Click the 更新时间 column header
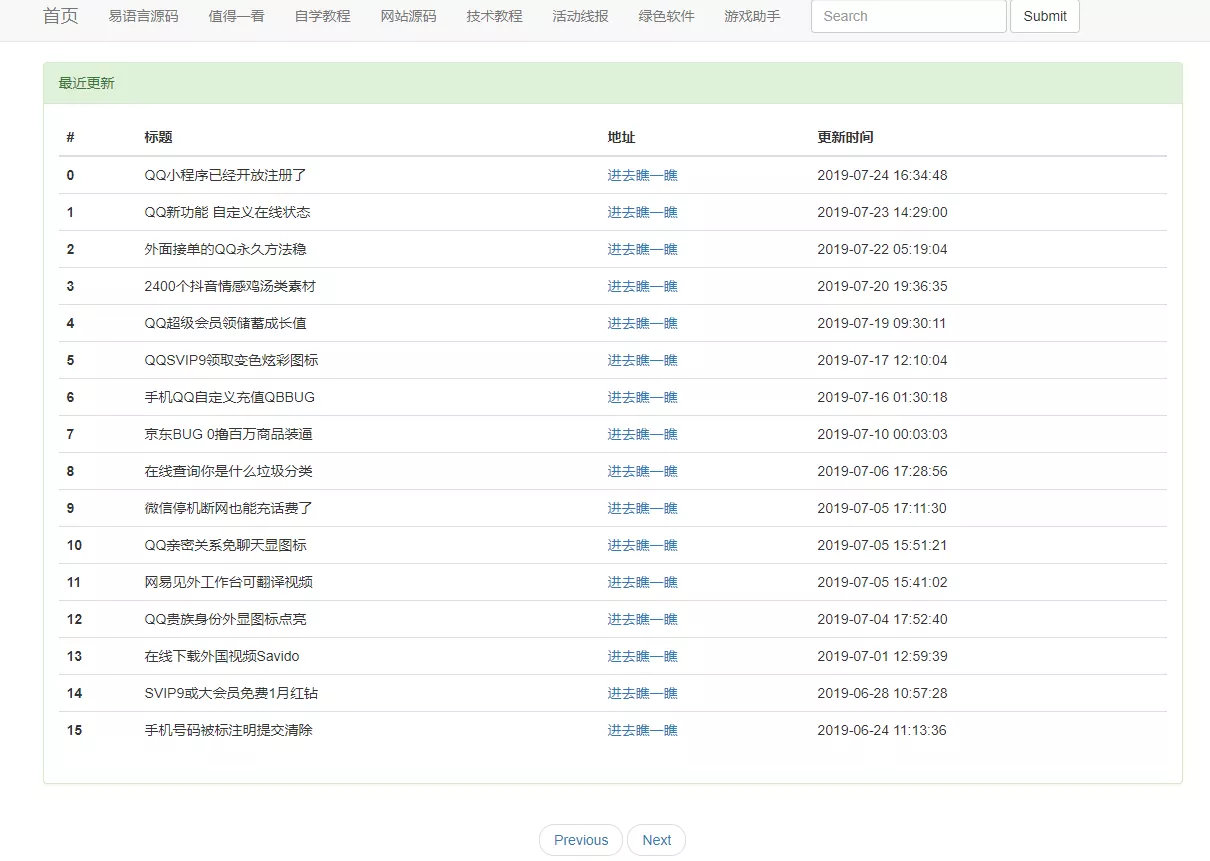The image size is (1210, 861). pos(845,137)
